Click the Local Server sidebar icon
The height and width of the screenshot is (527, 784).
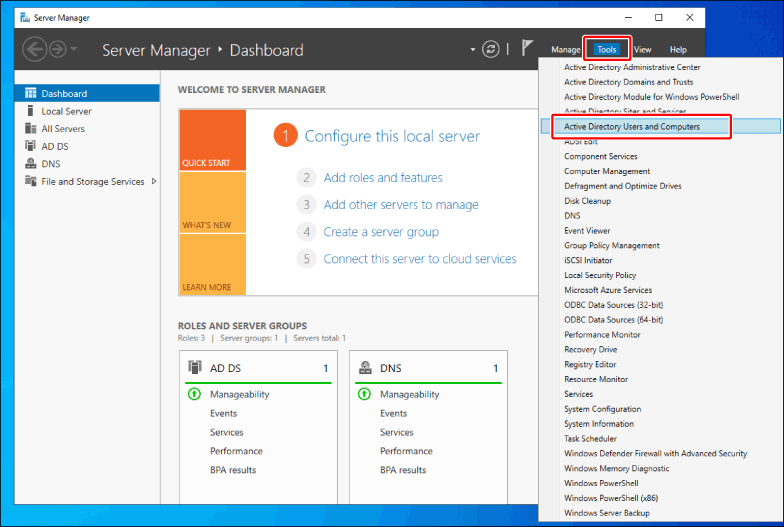pyautogui.click(x=30, y=110)
